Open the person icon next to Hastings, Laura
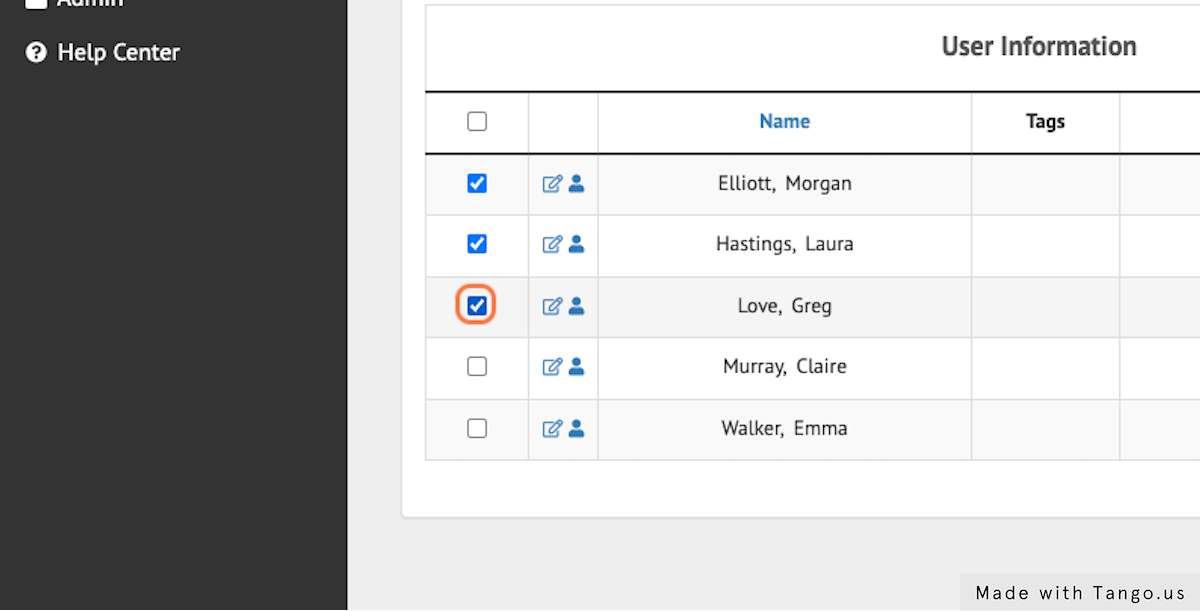 [x=576, y=245]
